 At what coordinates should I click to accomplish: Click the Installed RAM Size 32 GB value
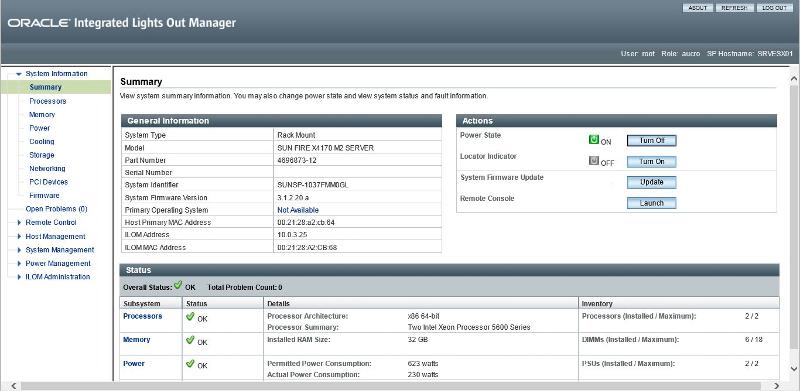point(418,339)
